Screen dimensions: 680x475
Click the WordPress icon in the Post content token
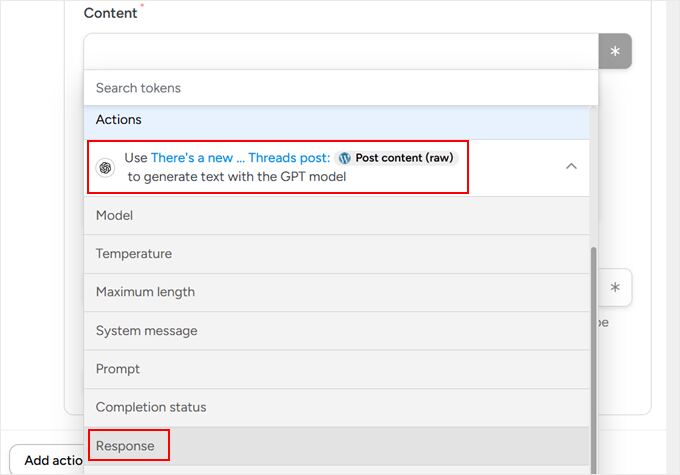[345, 158]
